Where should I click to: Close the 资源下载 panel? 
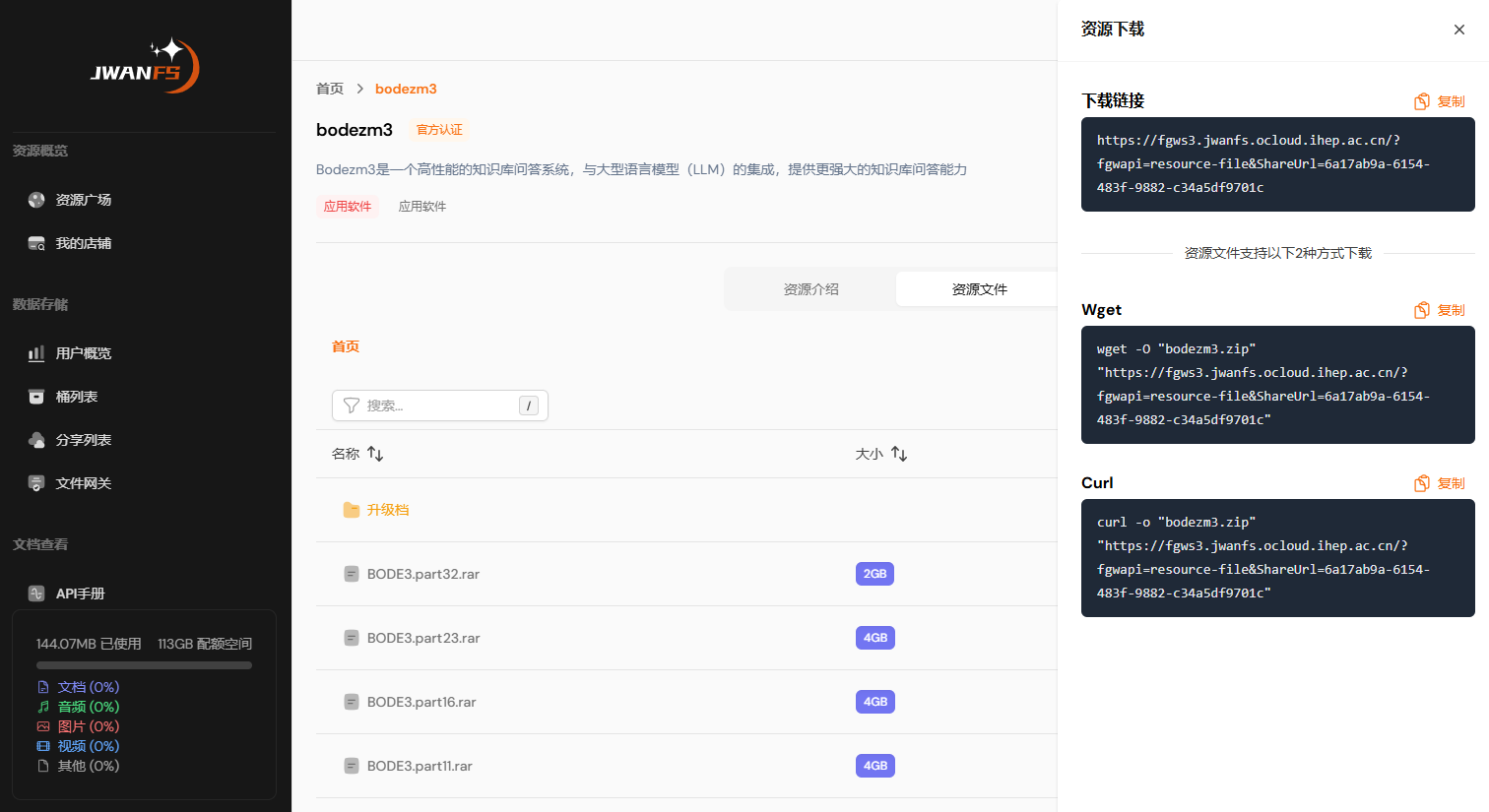[1459, 30]
